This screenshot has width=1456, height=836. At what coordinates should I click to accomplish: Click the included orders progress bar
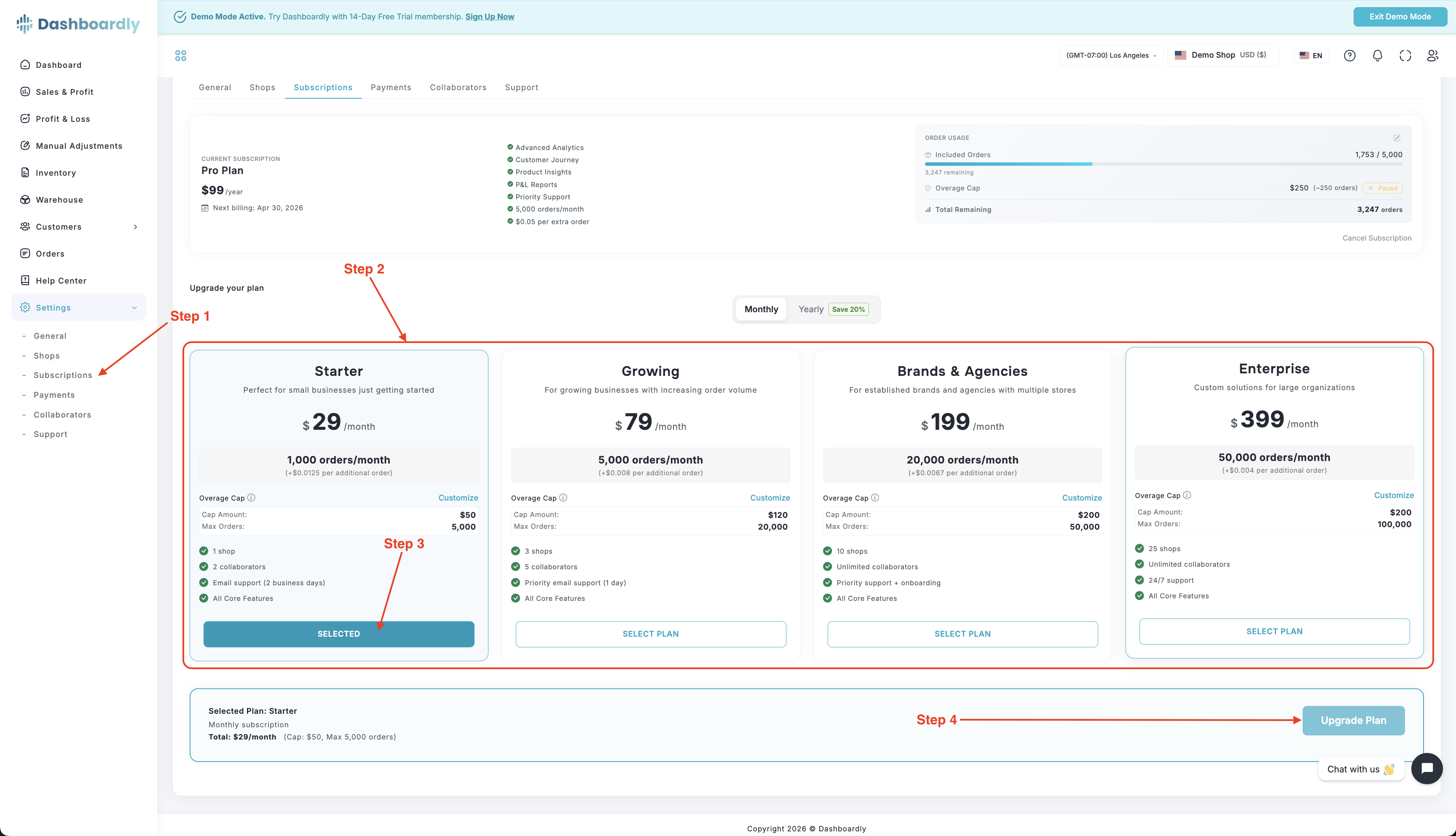tap(1163, 164)
